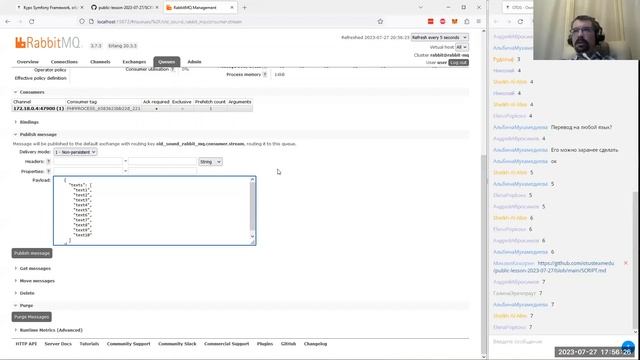This screenshot has width=640, height=360.
Task: Show the site shield information icon
Action: click(x=82, y=21)
